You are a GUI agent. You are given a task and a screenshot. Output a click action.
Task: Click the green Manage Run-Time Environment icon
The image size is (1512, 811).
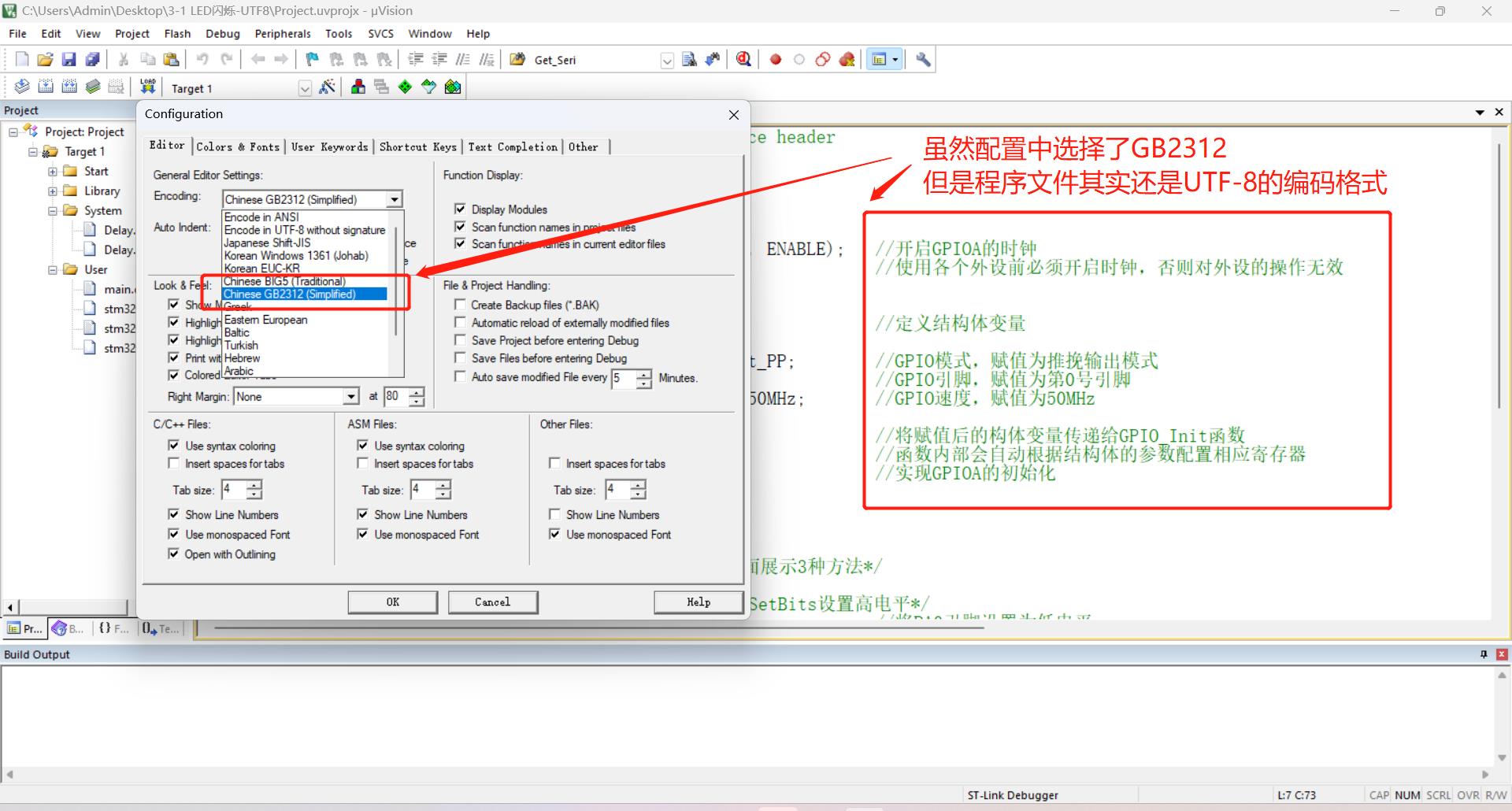pos(405,87)
